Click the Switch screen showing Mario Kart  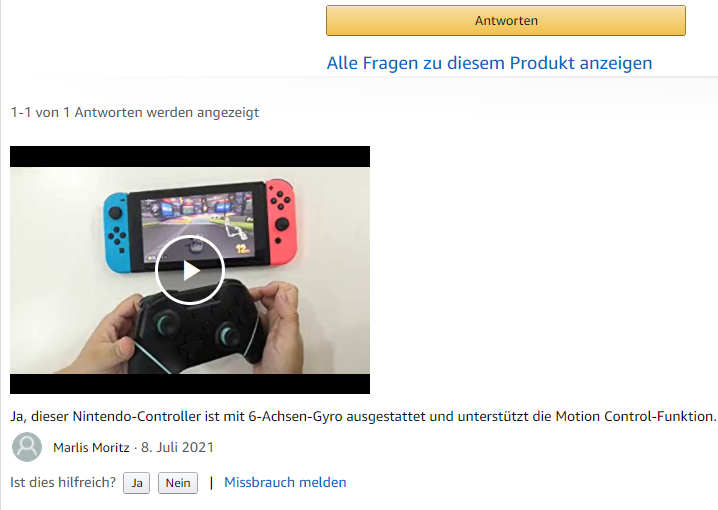[197, 227]
